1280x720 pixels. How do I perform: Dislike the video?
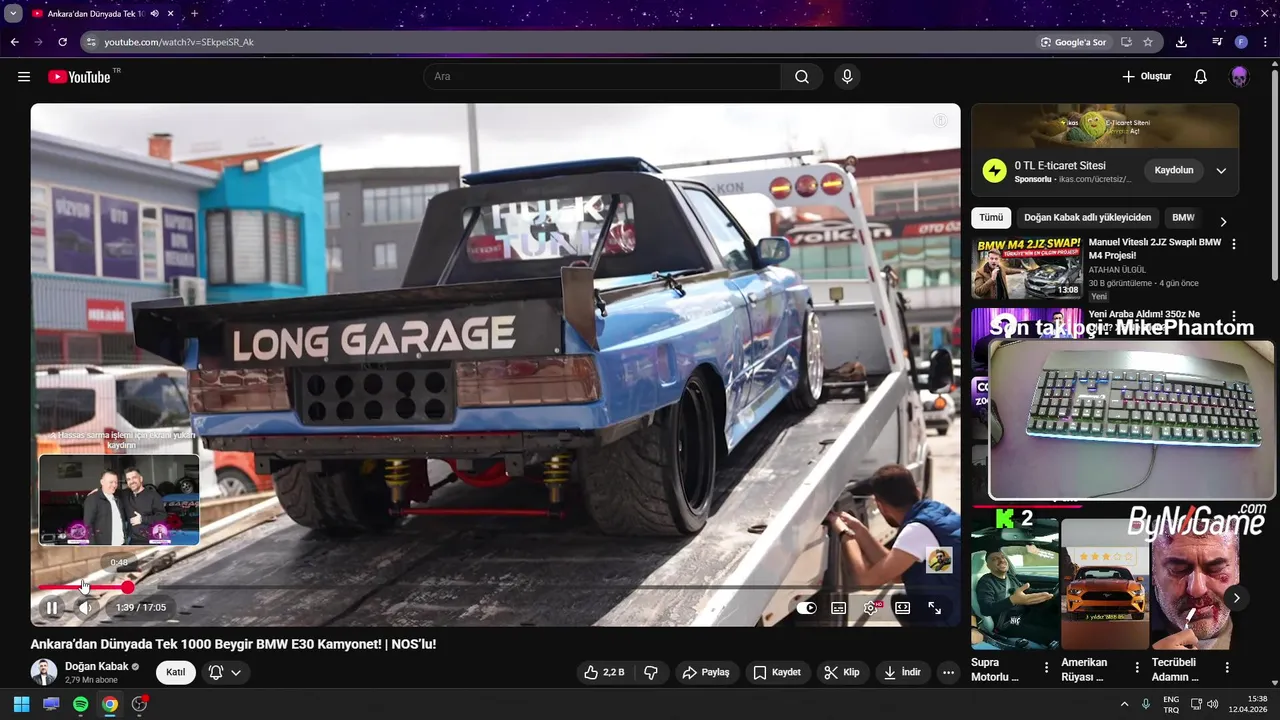tap(650, 672)
